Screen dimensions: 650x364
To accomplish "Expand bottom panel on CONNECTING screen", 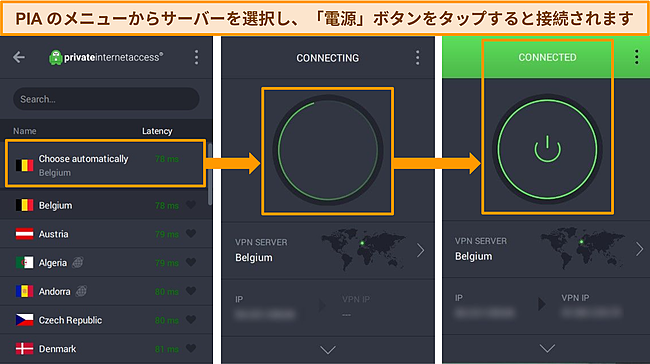I will coord(328,350).
